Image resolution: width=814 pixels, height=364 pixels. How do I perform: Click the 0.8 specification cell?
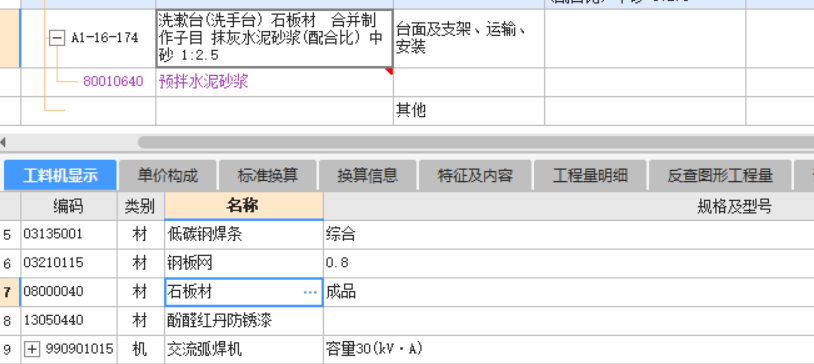pos(568,263)
